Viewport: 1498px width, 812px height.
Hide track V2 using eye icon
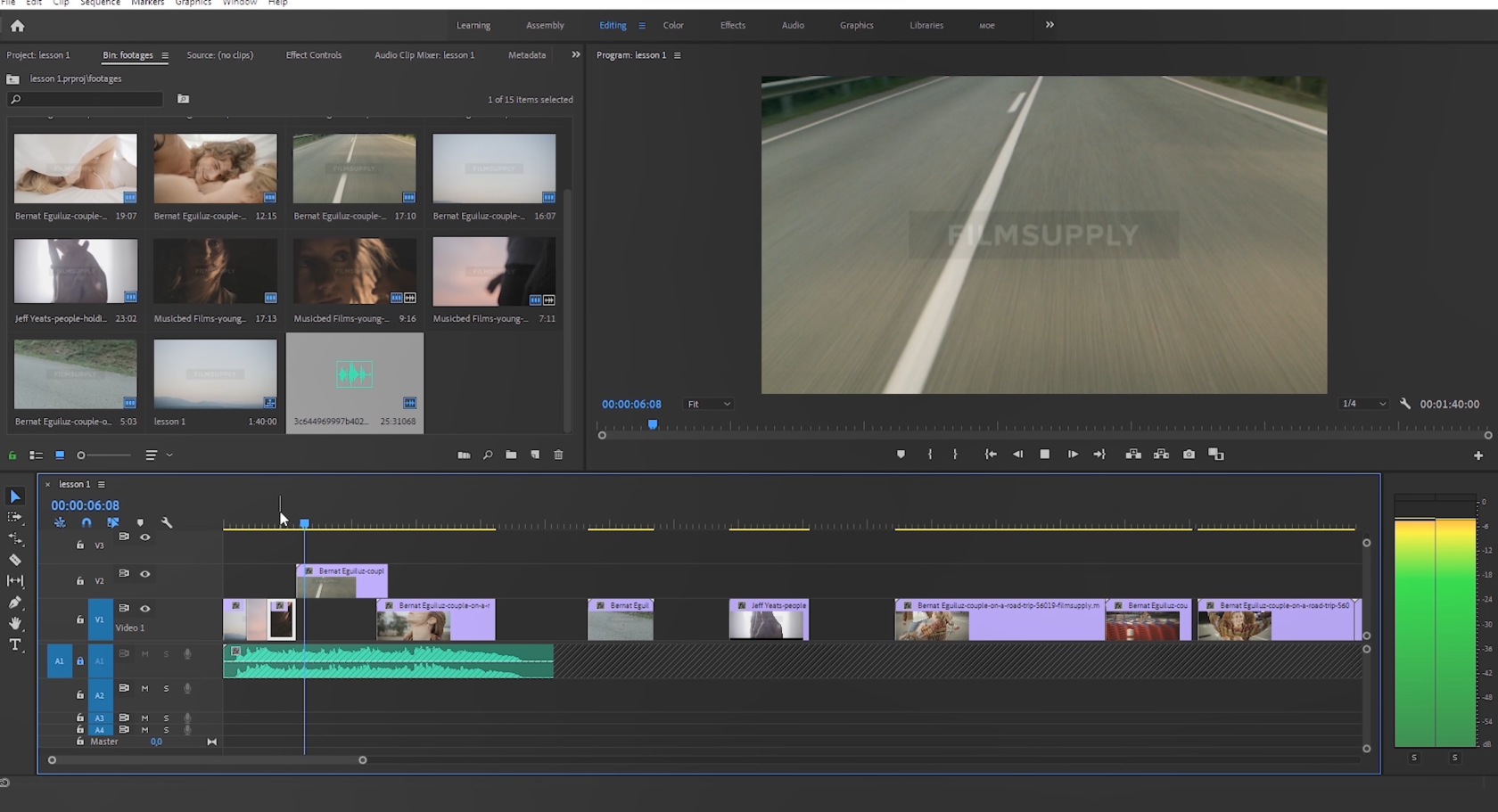point(145,574)
